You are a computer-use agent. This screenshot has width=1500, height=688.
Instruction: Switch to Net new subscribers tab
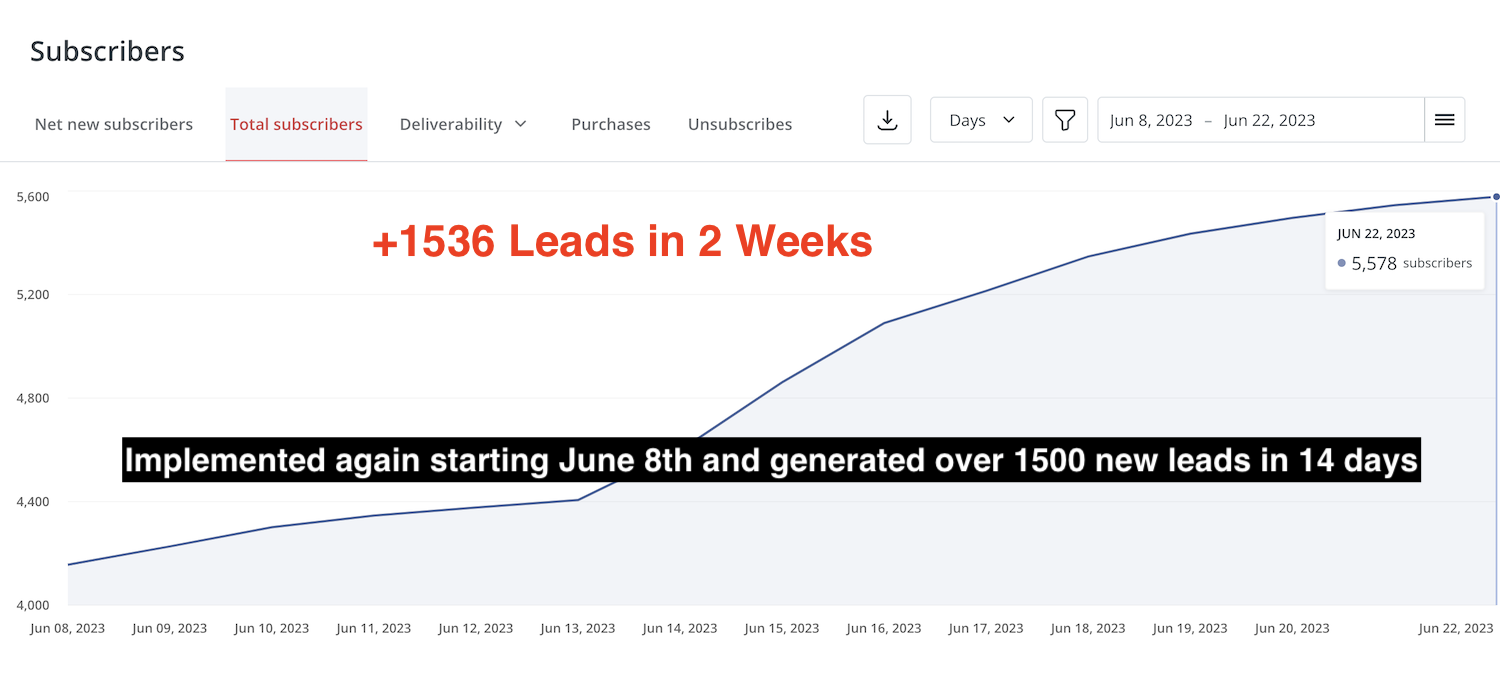click(x=114, y=124)
